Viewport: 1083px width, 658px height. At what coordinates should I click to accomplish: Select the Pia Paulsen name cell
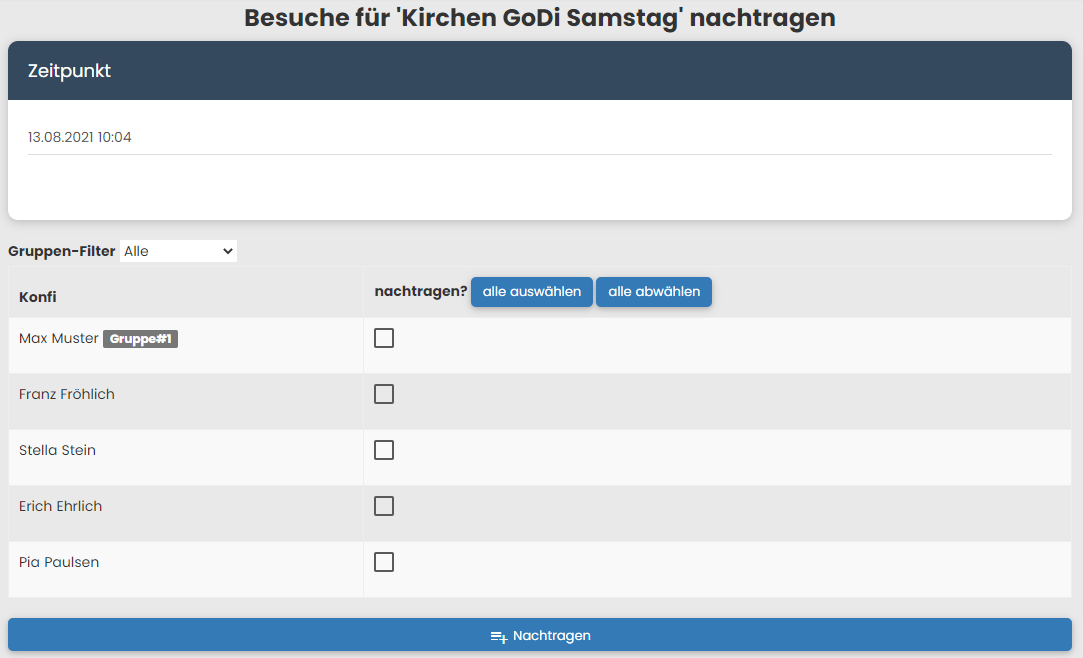[59, 563]
